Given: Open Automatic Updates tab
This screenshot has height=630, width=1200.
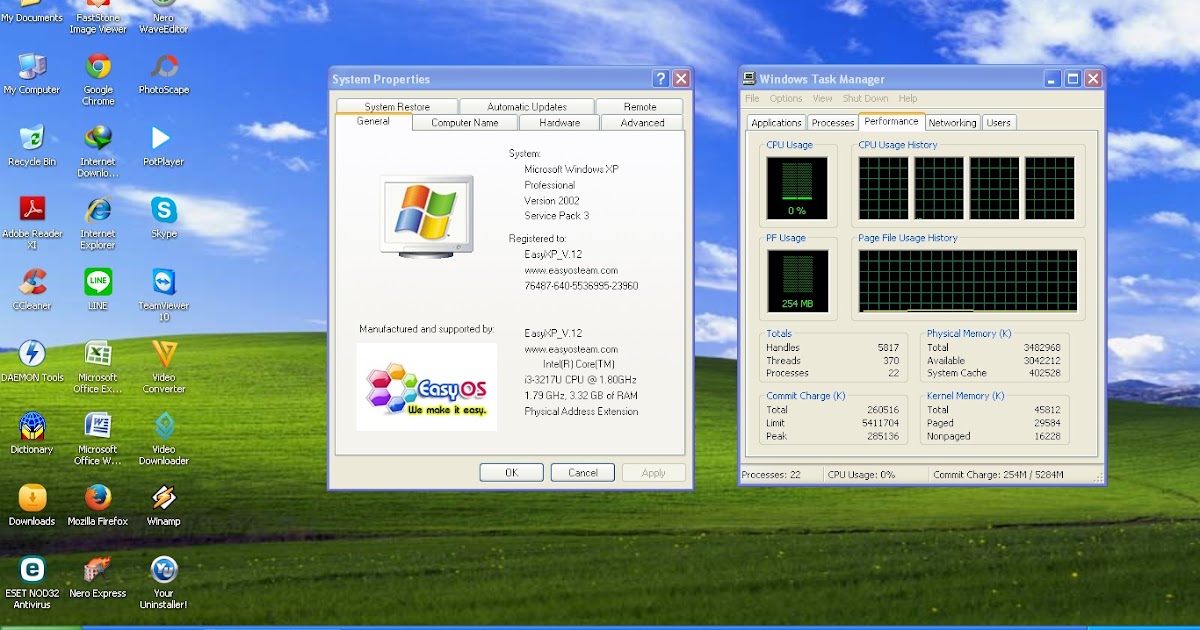Looking at the screenshot, I should 527,107.
